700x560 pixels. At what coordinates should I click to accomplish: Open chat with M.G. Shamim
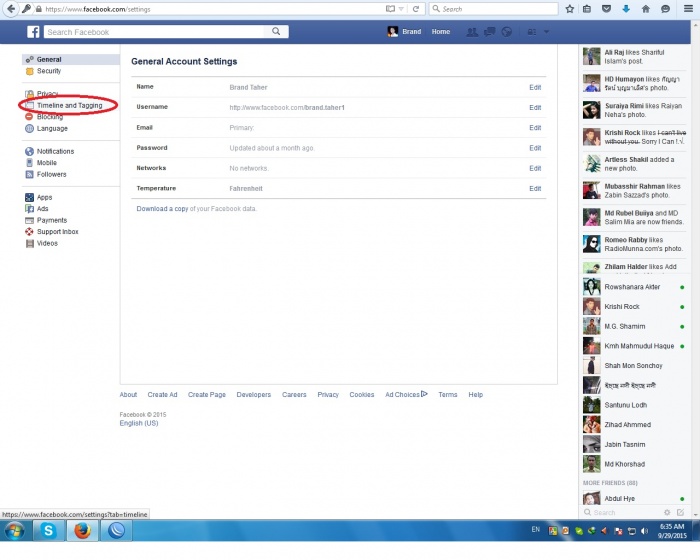(x=633, y=326)
